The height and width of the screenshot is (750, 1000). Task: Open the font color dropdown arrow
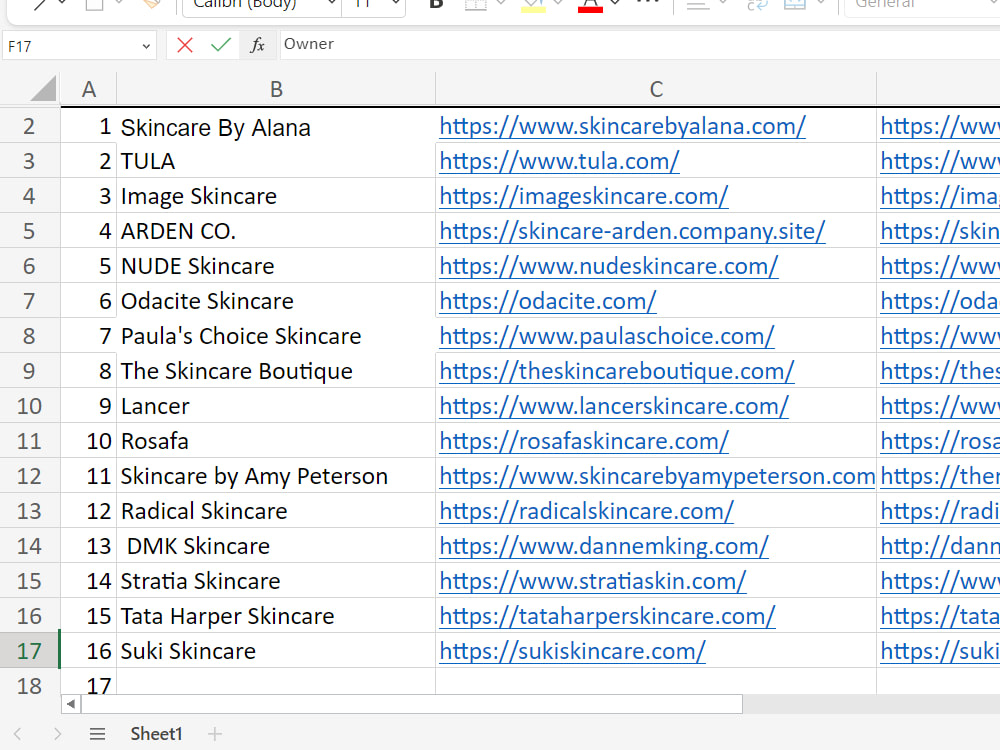pos(615,4)
